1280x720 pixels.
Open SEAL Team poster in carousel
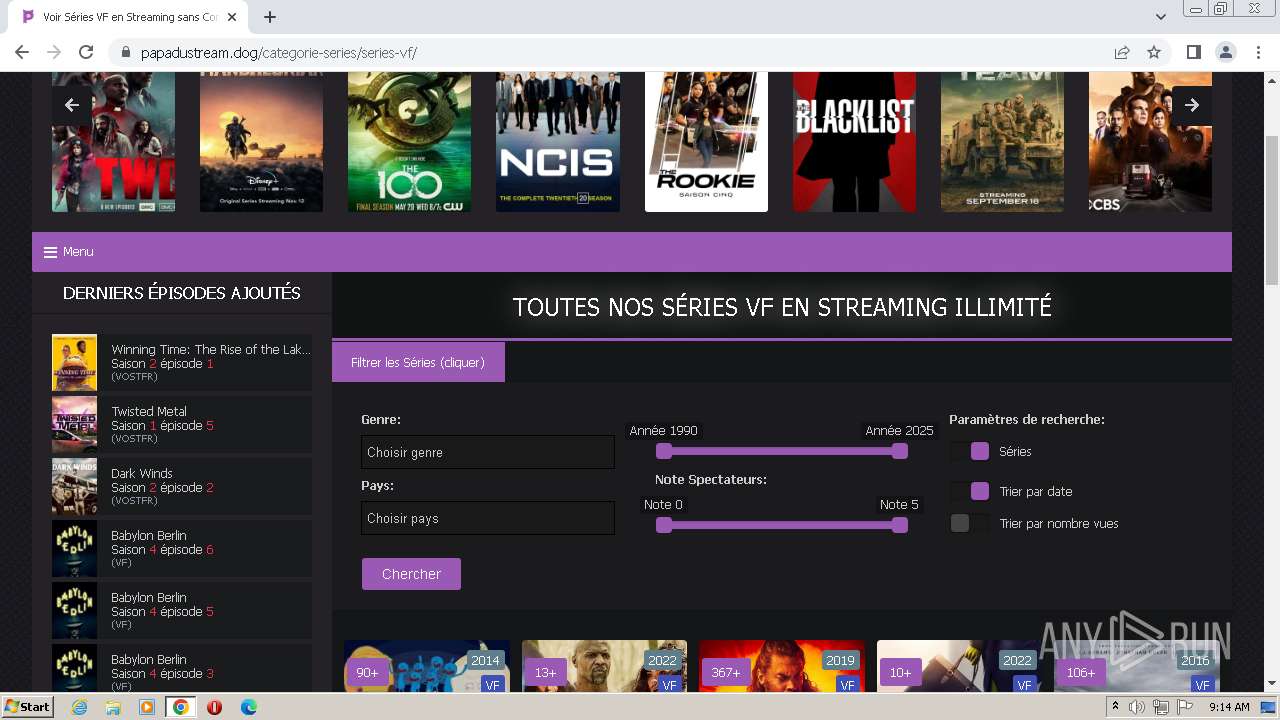pyautogui.click(x=1002, y=142)
